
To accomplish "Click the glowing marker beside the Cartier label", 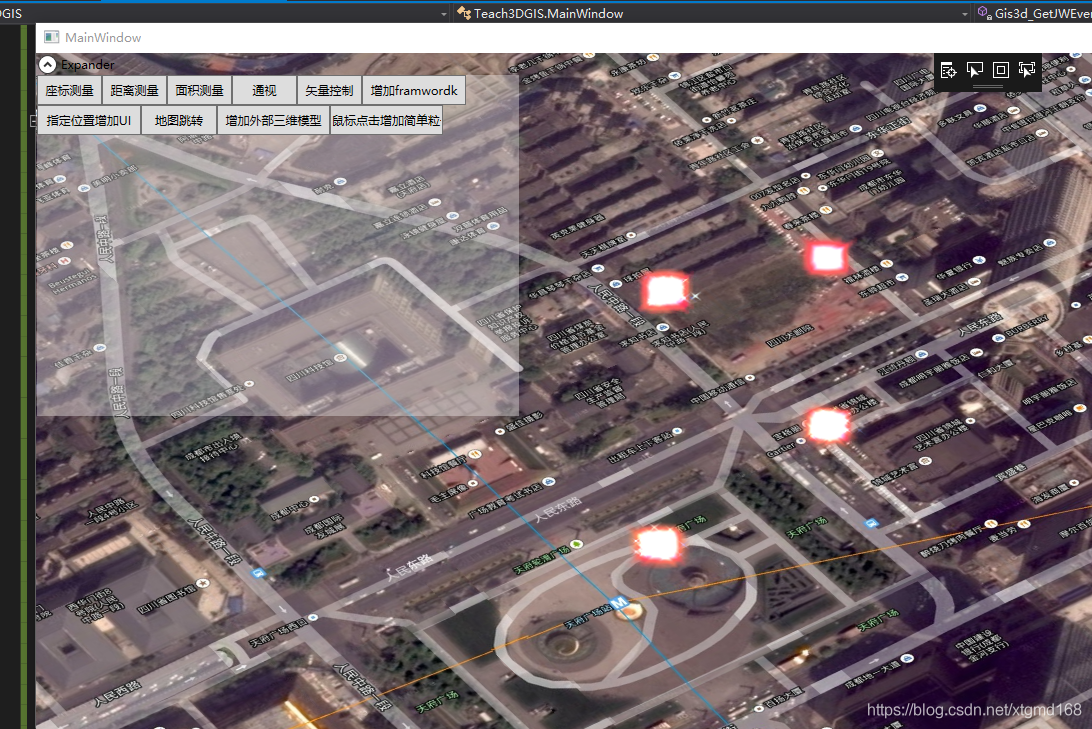I will click(x=827, y=425).
